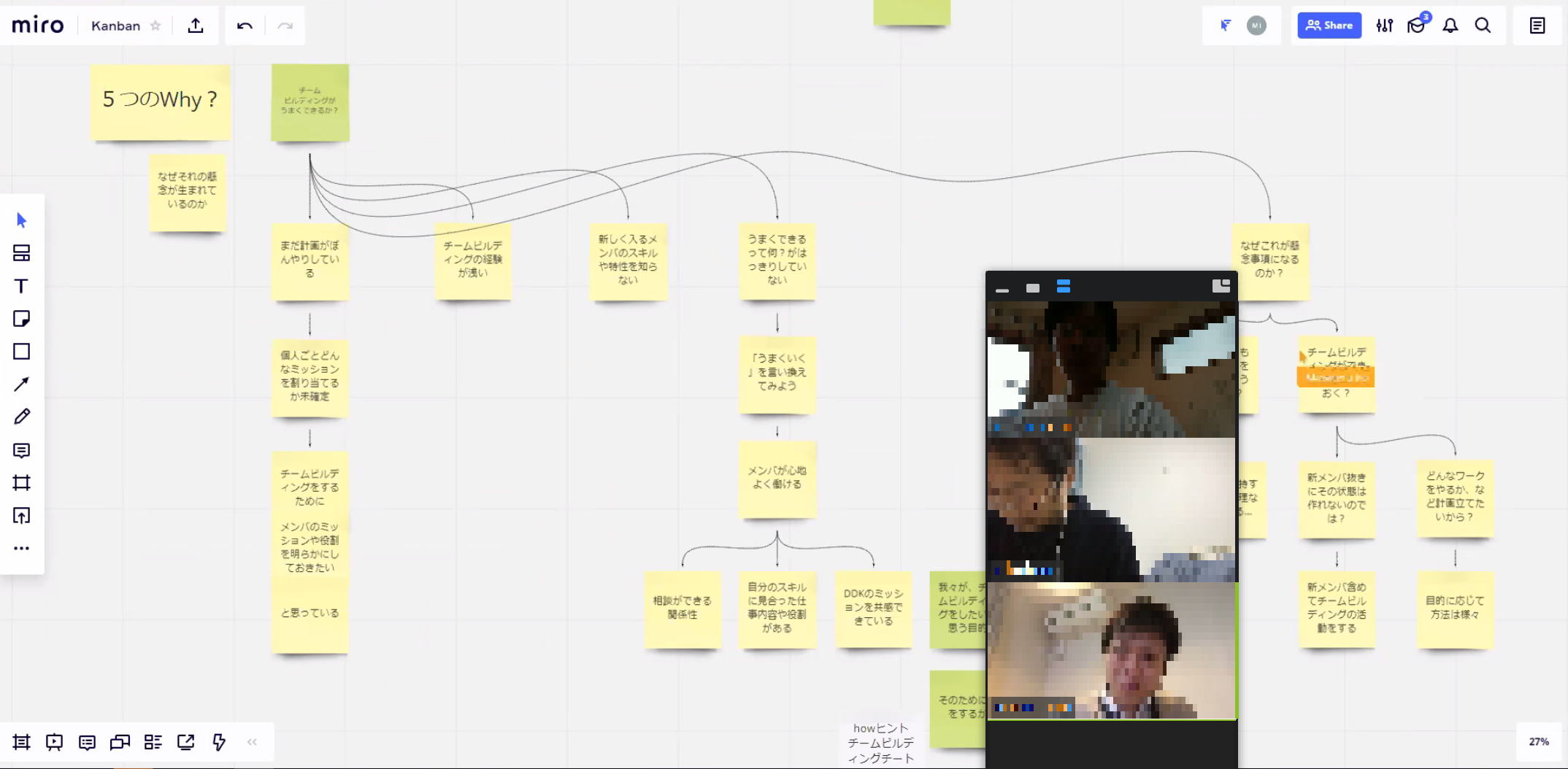Open Screen sharing in bottom toolbar
The image size is (1568, 769).
tap(185, 742)
